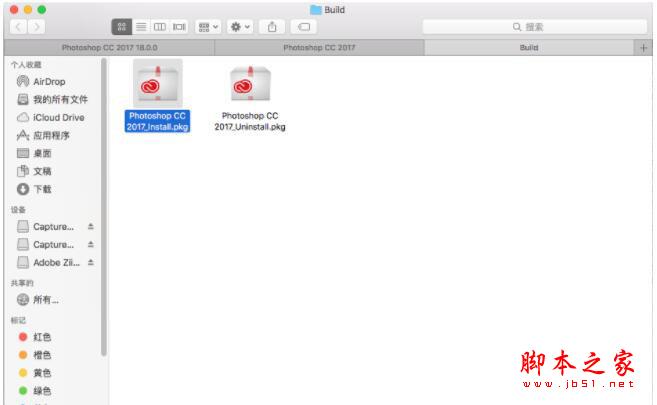Image resolution: width=657 pixels, height=405 pixels.
Task: Select the Build tab
Action: (x=529, y=47)
